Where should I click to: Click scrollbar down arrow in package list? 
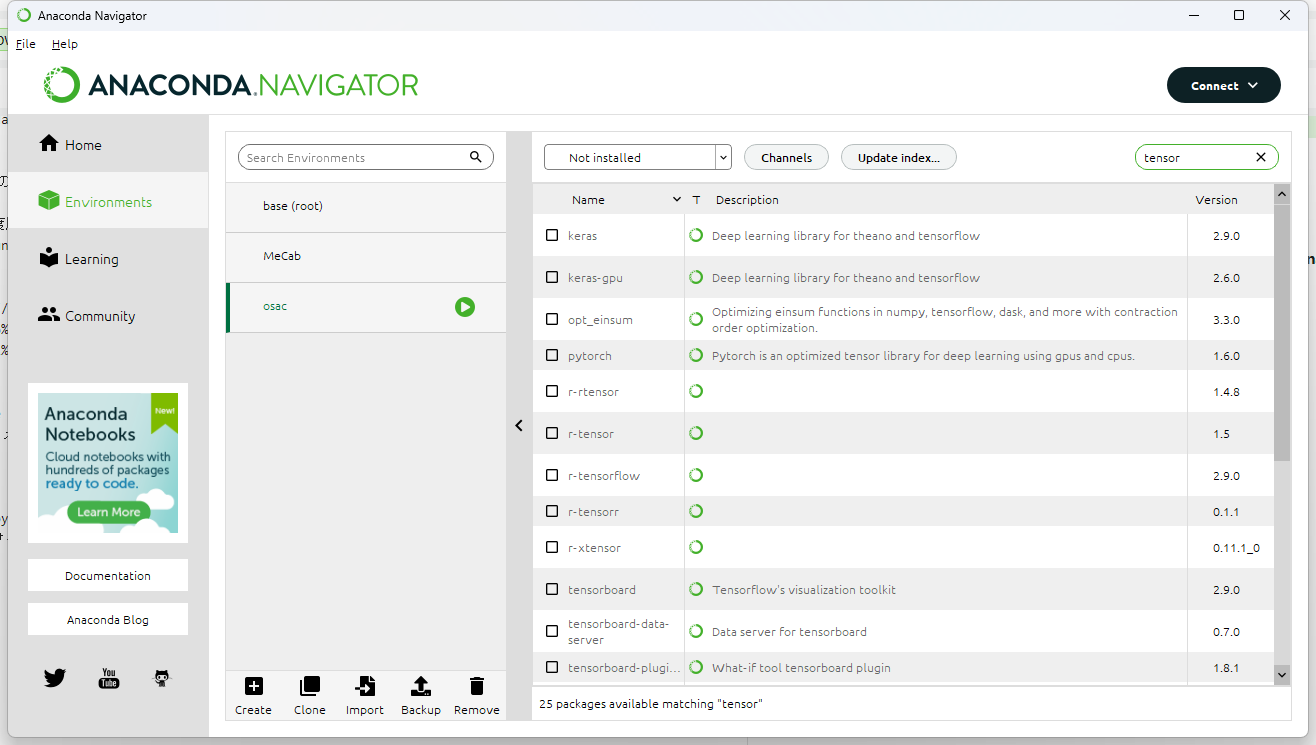pos(1282,675)
